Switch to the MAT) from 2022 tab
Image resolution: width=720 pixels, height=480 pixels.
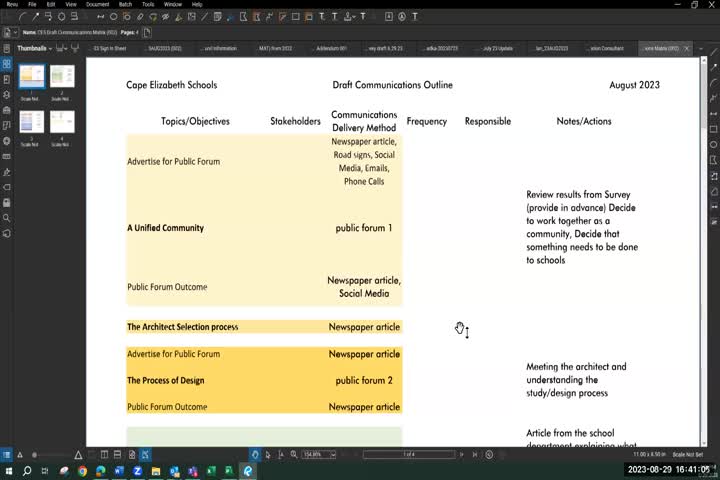tap(275, 48)
